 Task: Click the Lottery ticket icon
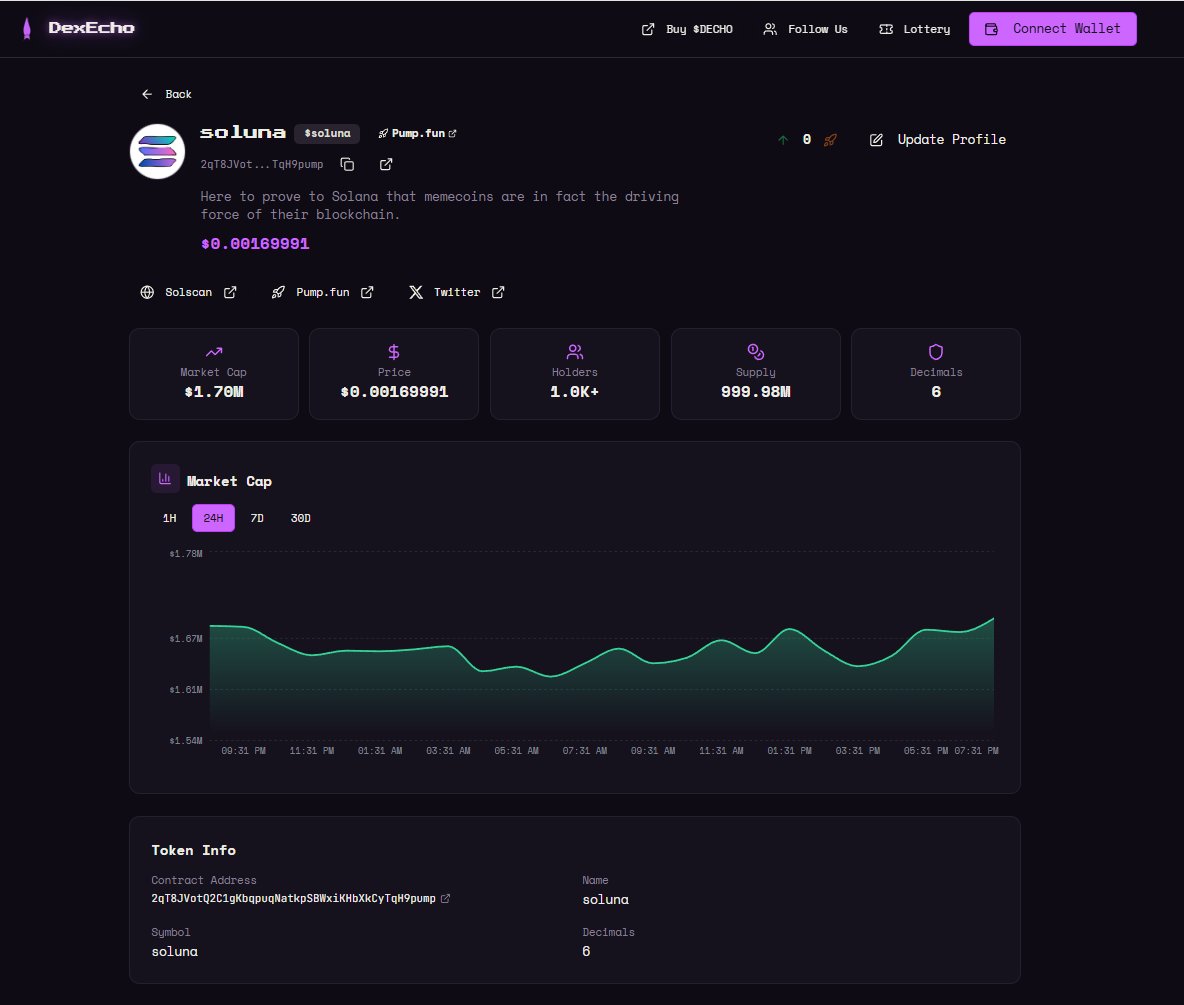[x=886, y=29]
